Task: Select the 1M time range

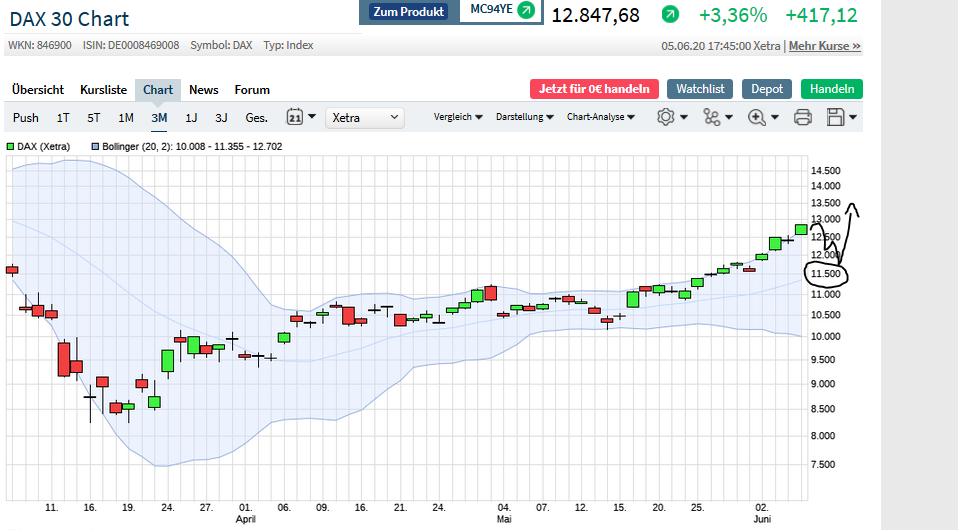Action: click(126, 118)
